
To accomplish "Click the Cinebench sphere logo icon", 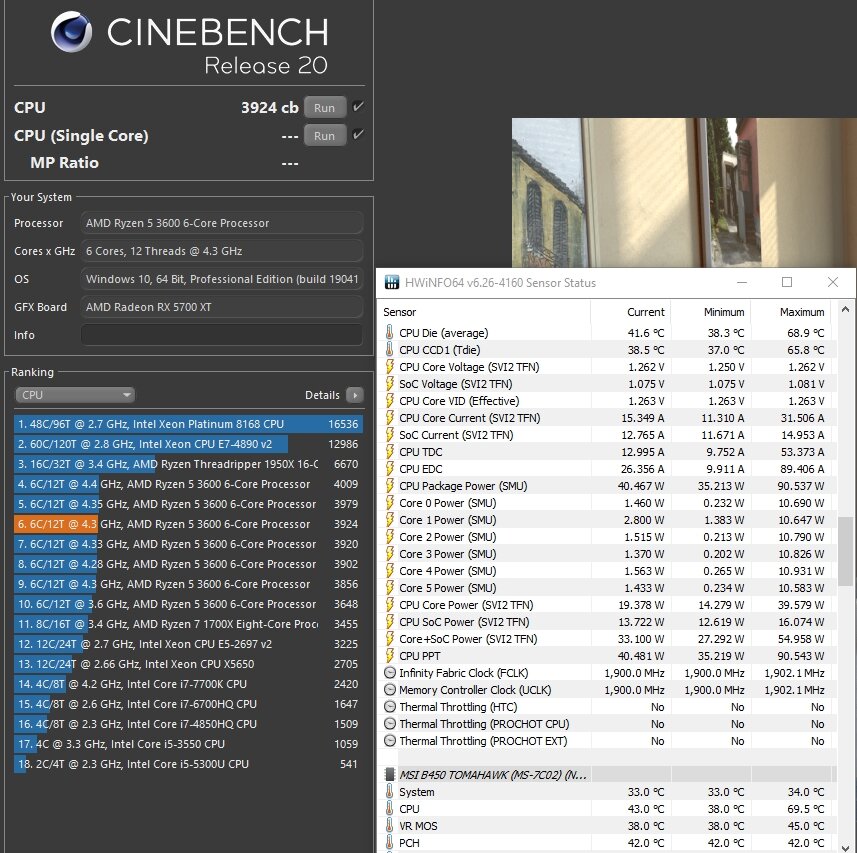I will (x=71, y=32).
